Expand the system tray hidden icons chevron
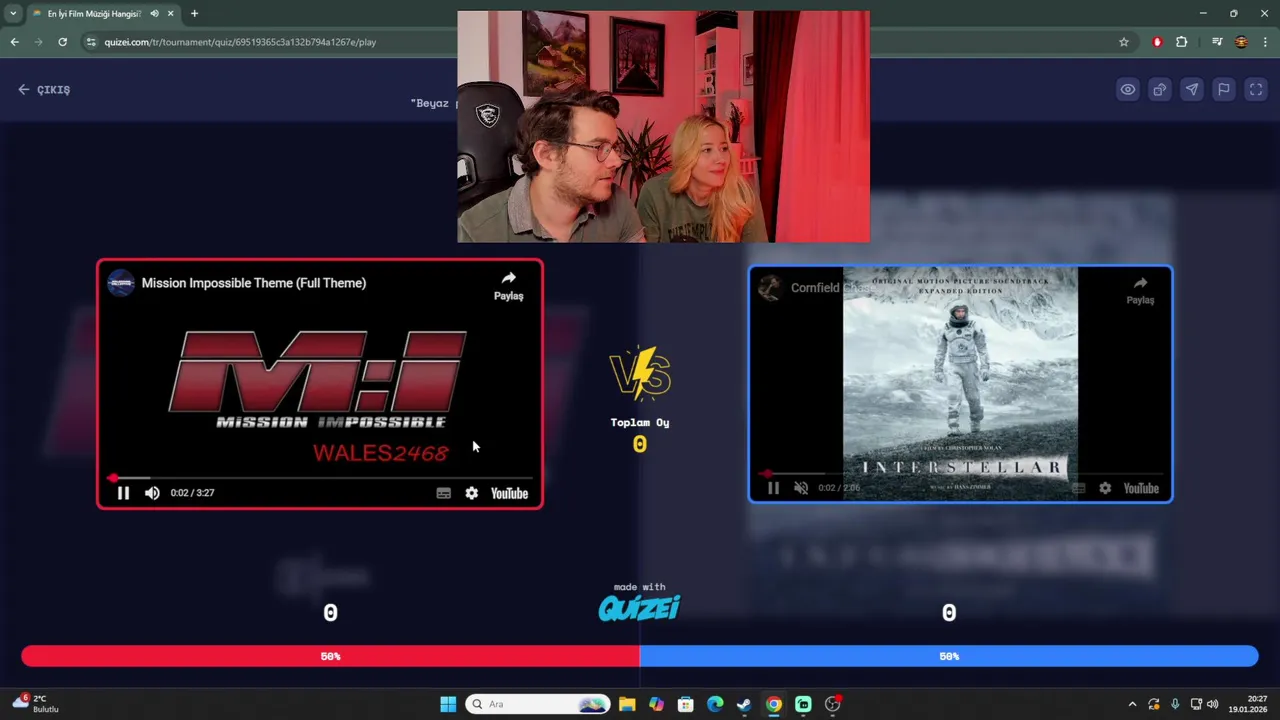The image size is (1280, 720). [x=1132, y=704]
